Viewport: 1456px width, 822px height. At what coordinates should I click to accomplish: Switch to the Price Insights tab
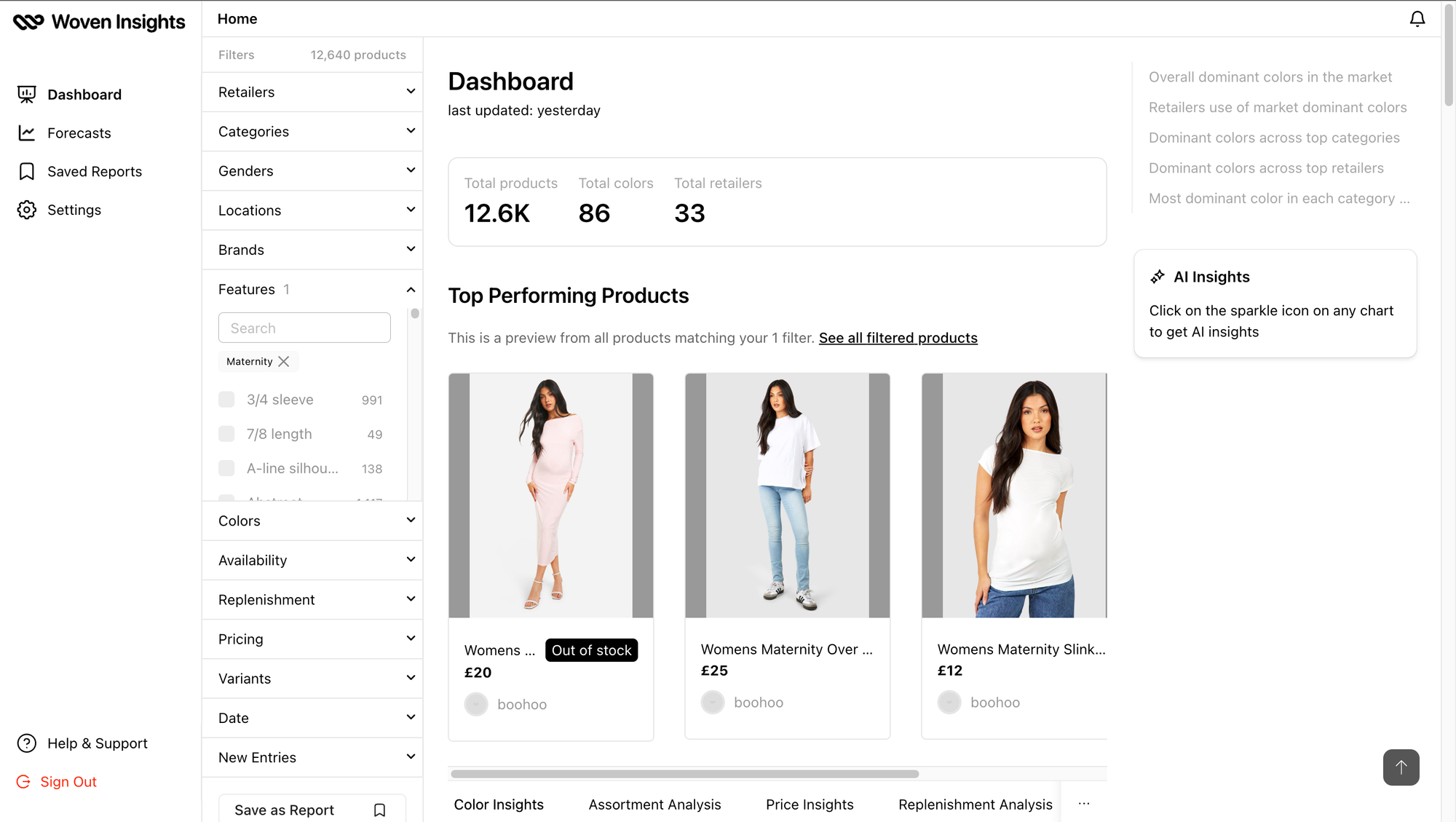pyautogui.click(x=809, y=804)
